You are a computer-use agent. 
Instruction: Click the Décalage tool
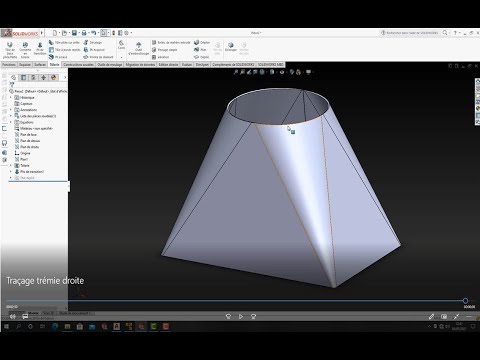(93, 43)
